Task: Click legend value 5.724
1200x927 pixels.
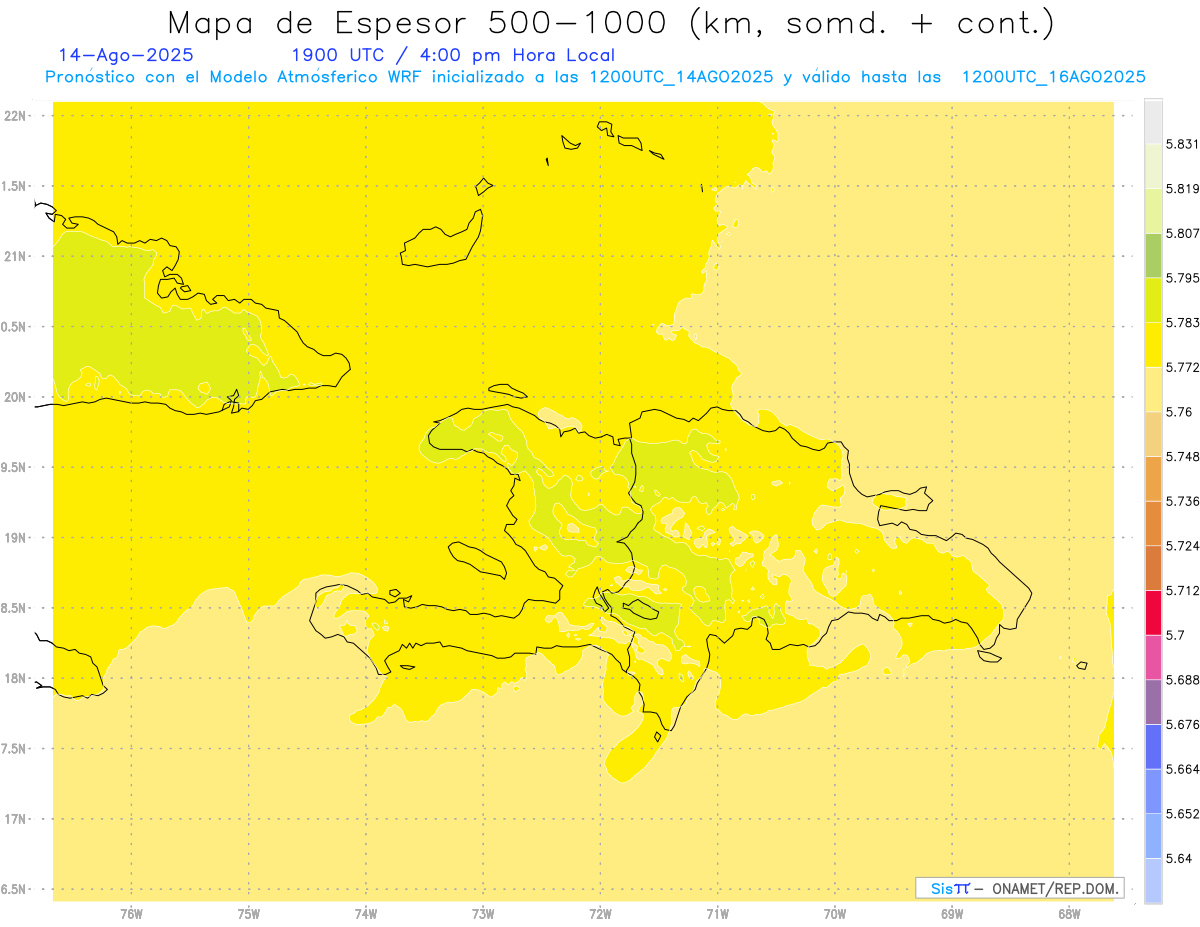Action: click(x=1183, y=546)
